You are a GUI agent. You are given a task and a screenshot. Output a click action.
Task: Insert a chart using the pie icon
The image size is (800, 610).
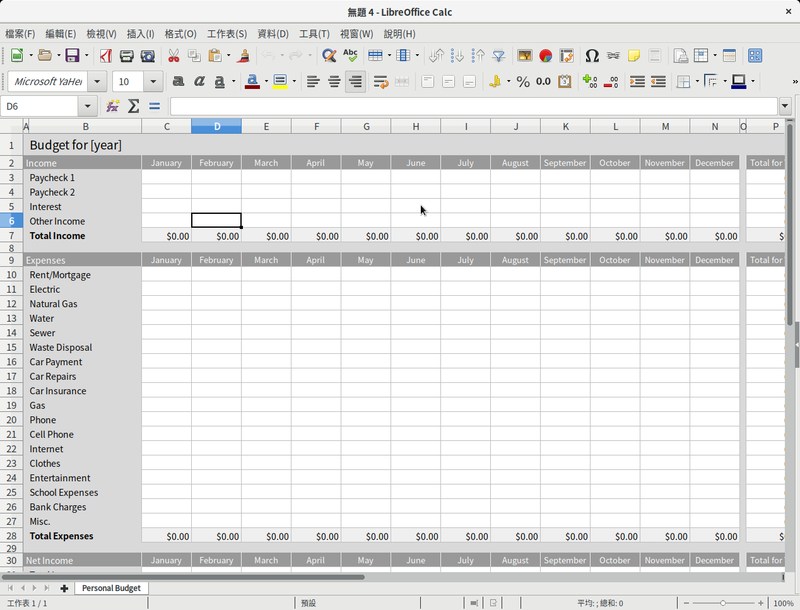(x=546, y=56)
